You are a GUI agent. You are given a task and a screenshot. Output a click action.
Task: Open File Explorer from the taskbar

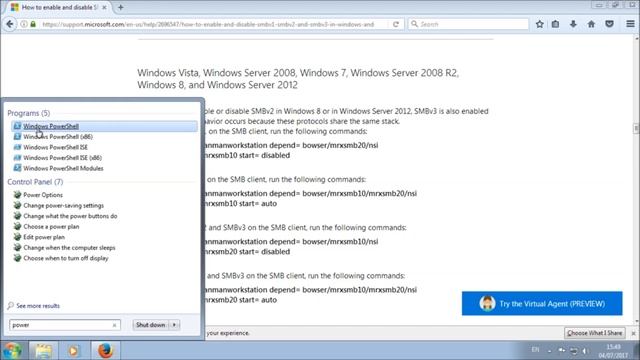click(43, 351)
